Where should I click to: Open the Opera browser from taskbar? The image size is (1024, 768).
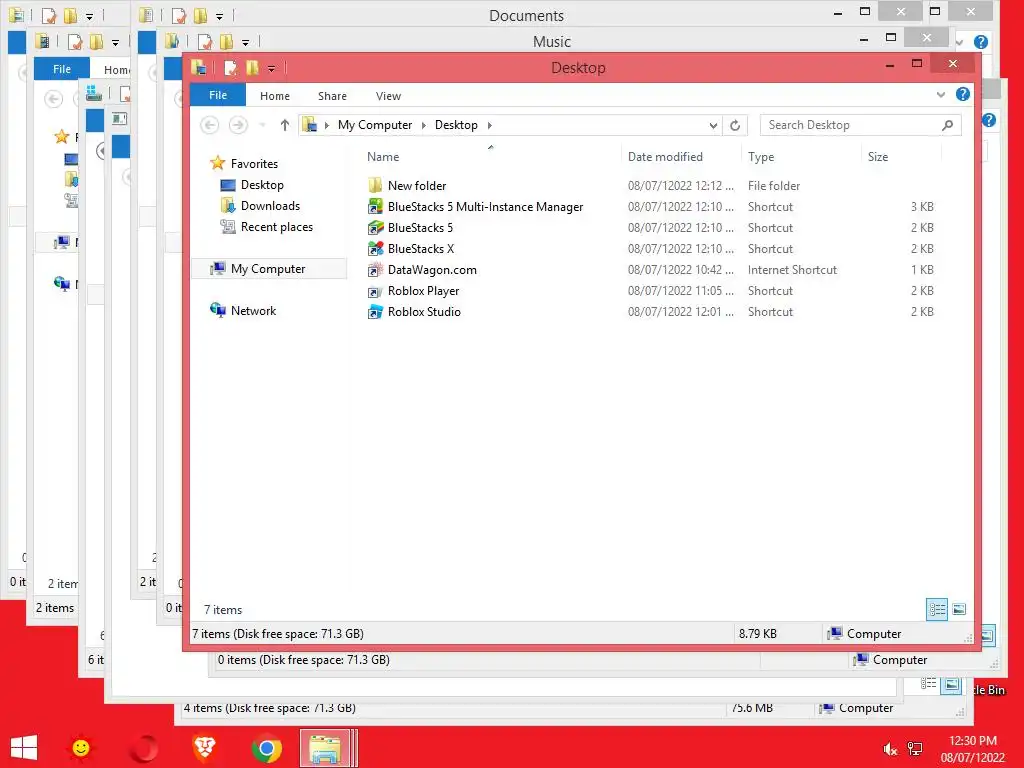[143, 748]
